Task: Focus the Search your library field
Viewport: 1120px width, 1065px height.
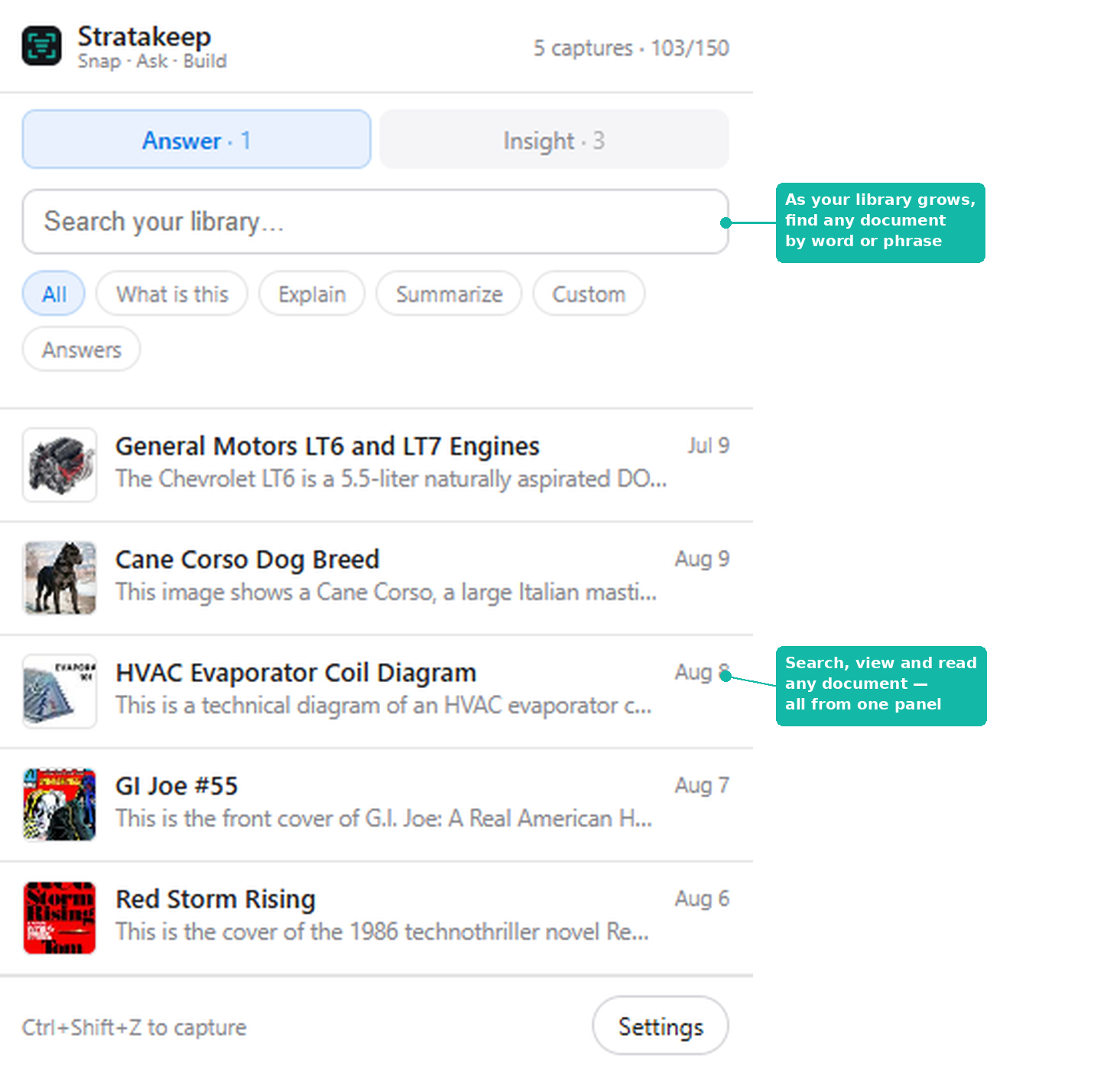Action: click(375, 222)
